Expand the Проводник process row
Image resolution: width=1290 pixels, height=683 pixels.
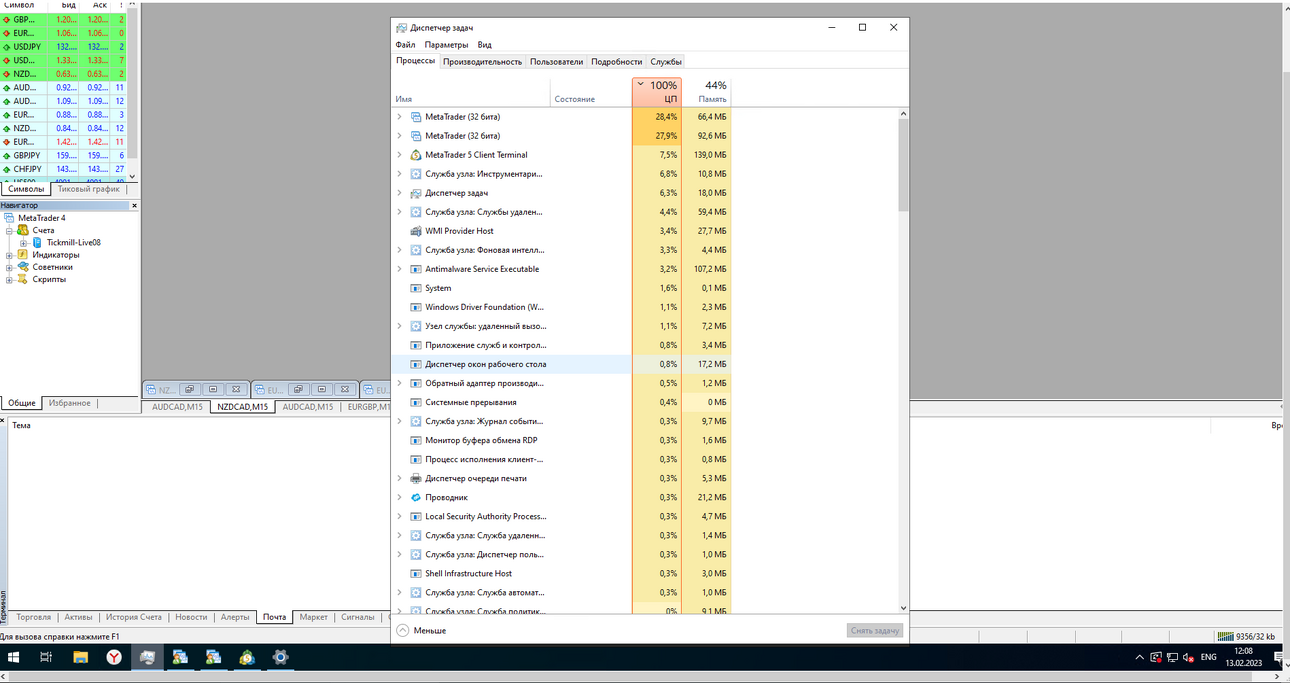(400, 497)
